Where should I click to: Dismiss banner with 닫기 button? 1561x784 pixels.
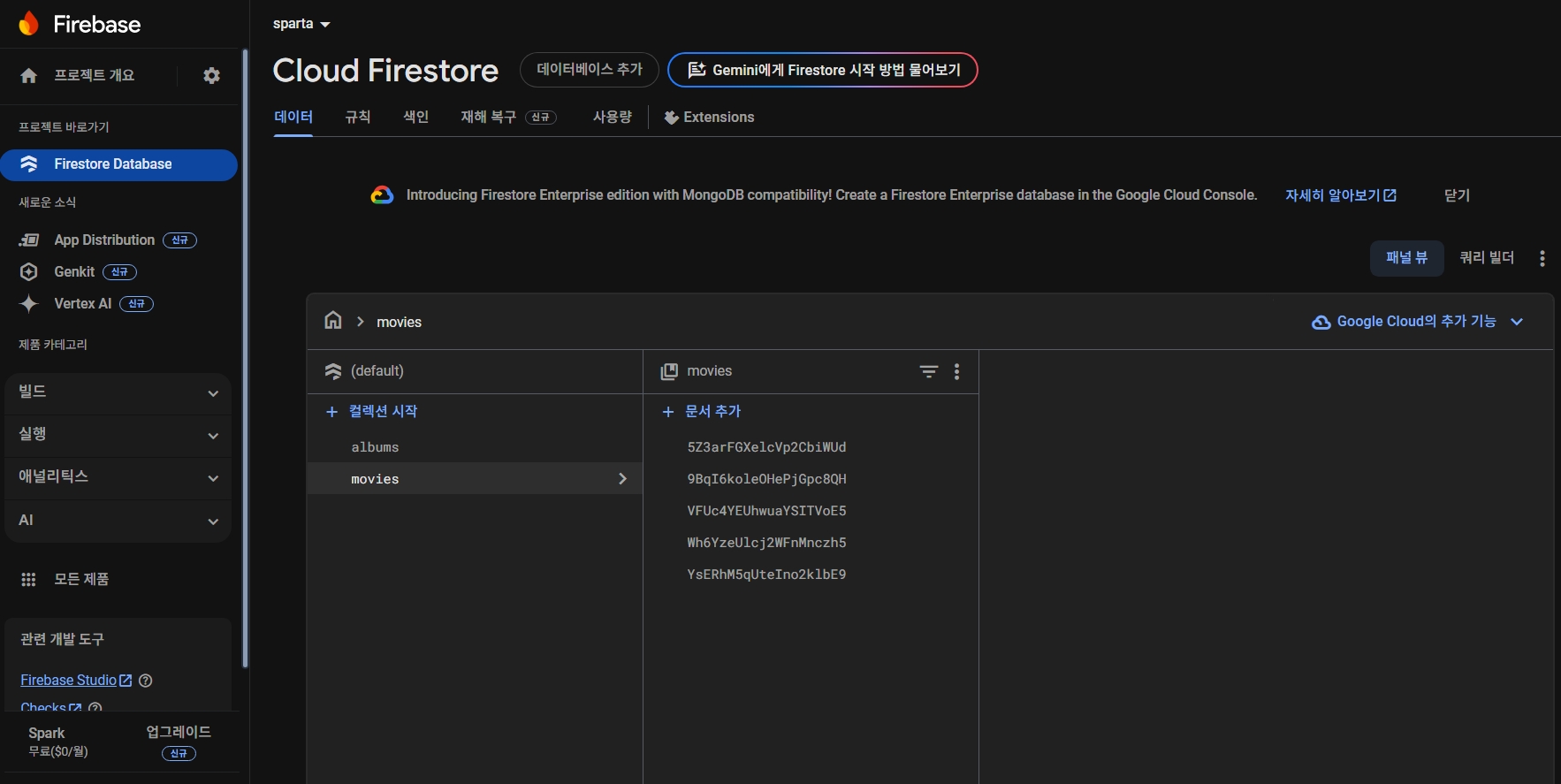(x=1457, y=195)
